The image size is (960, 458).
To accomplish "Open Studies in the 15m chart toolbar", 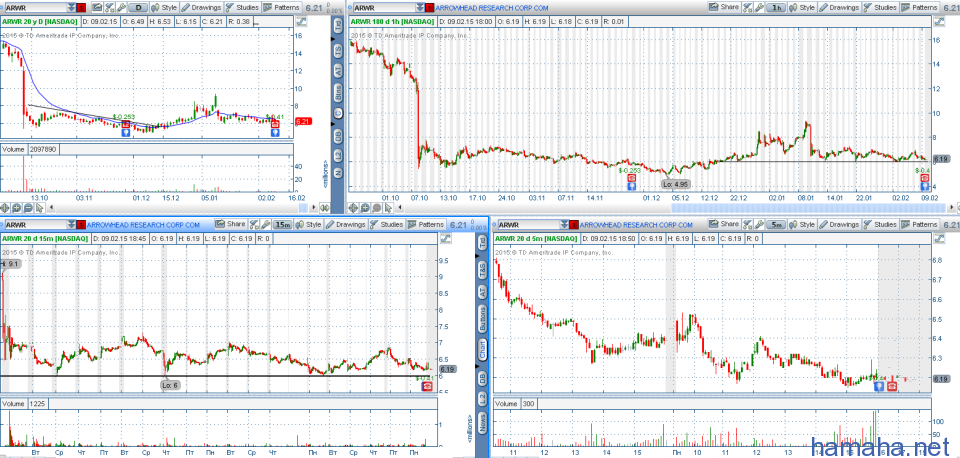I will 387,225.
